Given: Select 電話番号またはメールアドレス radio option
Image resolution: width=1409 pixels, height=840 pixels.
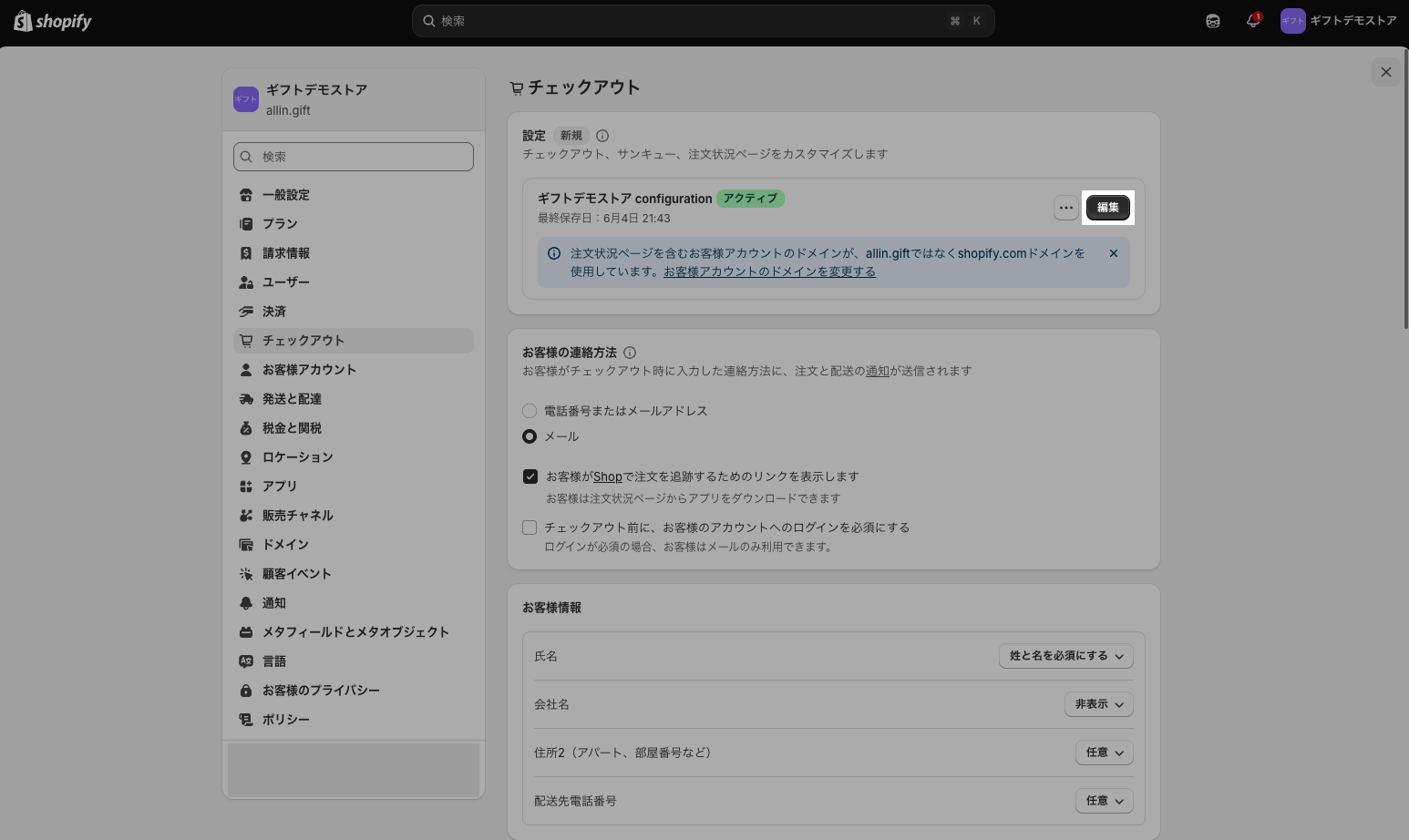Looking at the screenshot, I should (530, 411).
